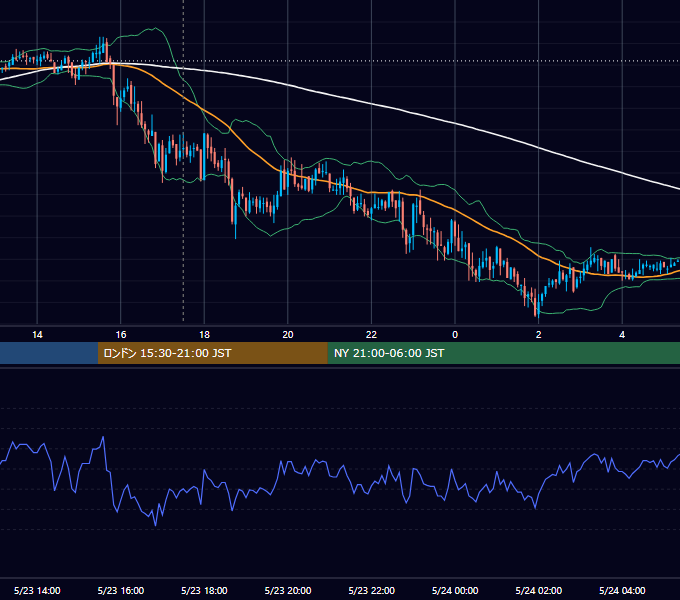The height and width of the screenshot is (600, 680).
Task: Click the 5/24 04:00 date label
Action: [x=622, y=590]
